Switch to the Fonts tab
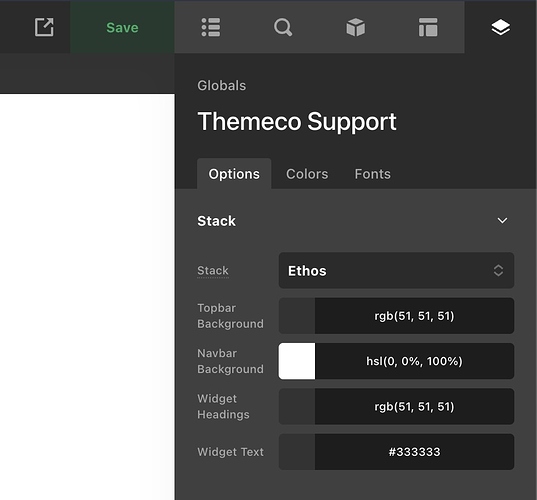 [x=373, y=174]
